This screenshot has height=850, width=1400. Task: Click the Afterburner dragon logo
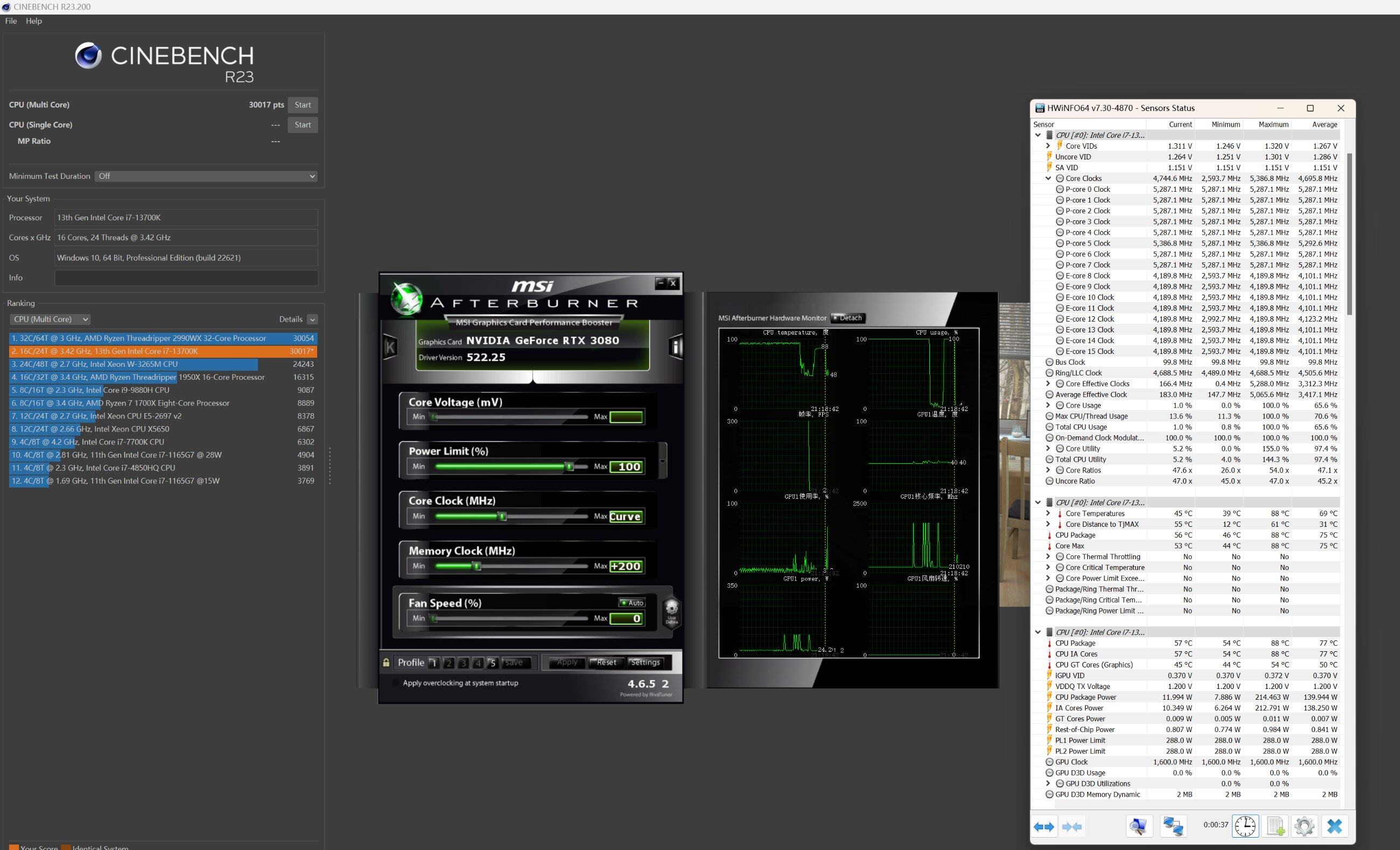coord(407,298)
